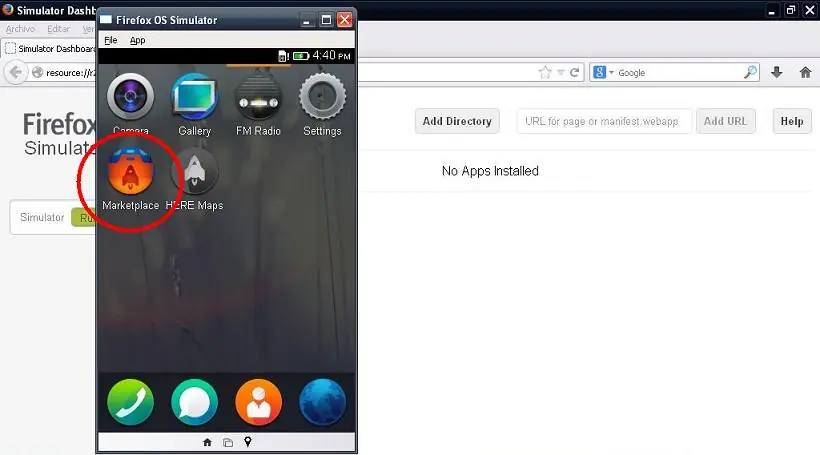Open the URL history dropdown arrow
This screenshot has height=455, width=820.
(x=561, y=72)
